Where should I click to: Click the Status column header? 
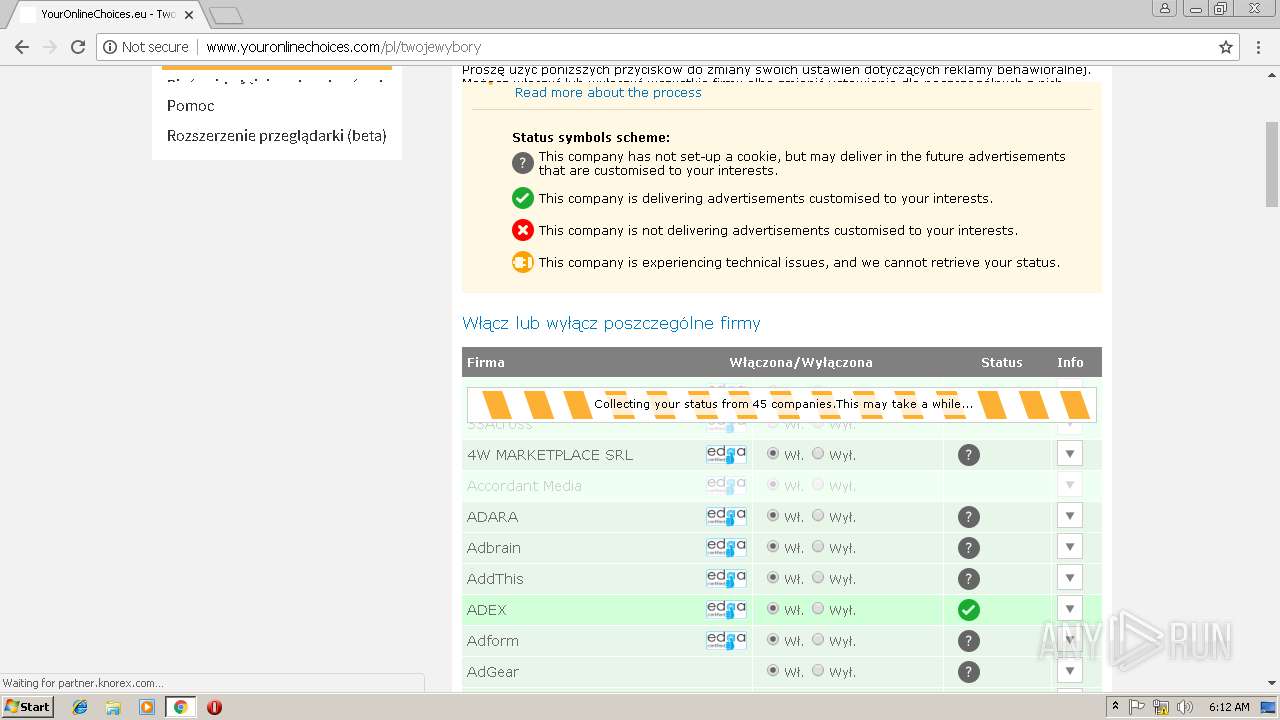1001,362
